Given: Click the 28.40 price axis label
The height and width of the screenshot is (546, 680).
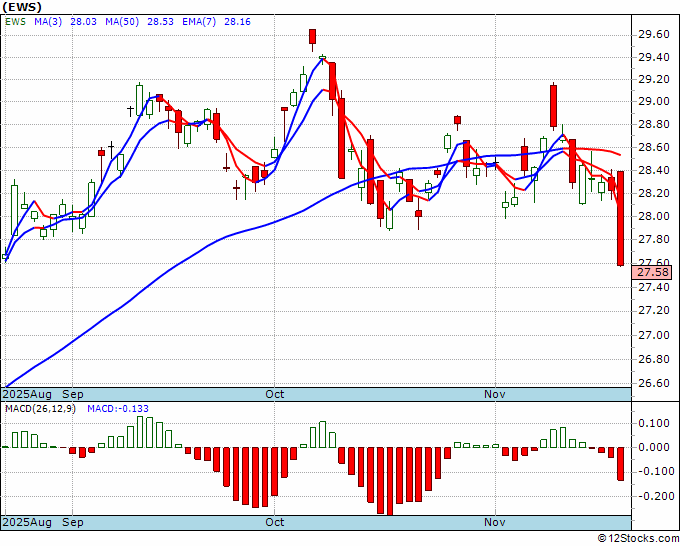Looking at the screenshot, I should [x=654, y=170].
